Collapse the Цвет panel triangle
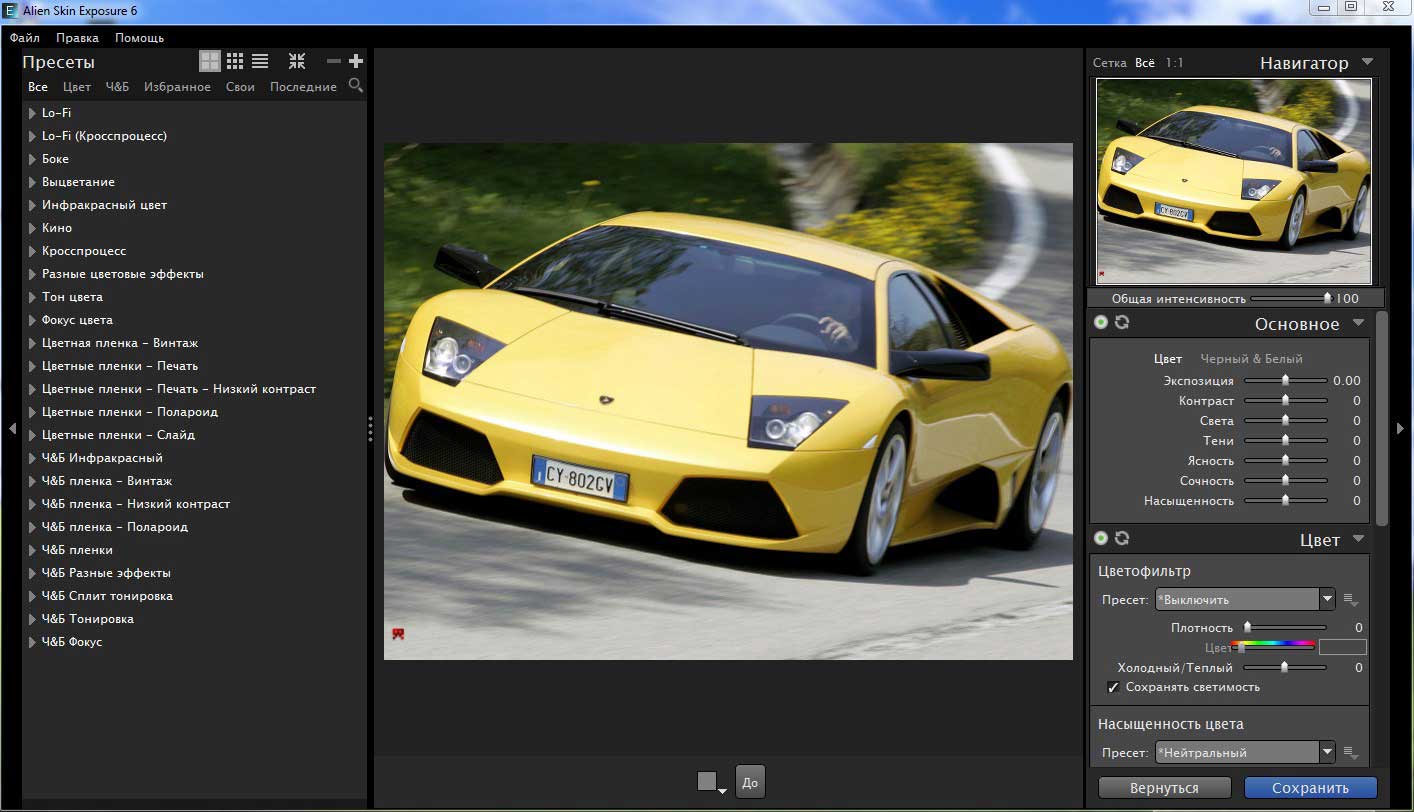This screenshot has height=812, width=1414. [1358, 539]
